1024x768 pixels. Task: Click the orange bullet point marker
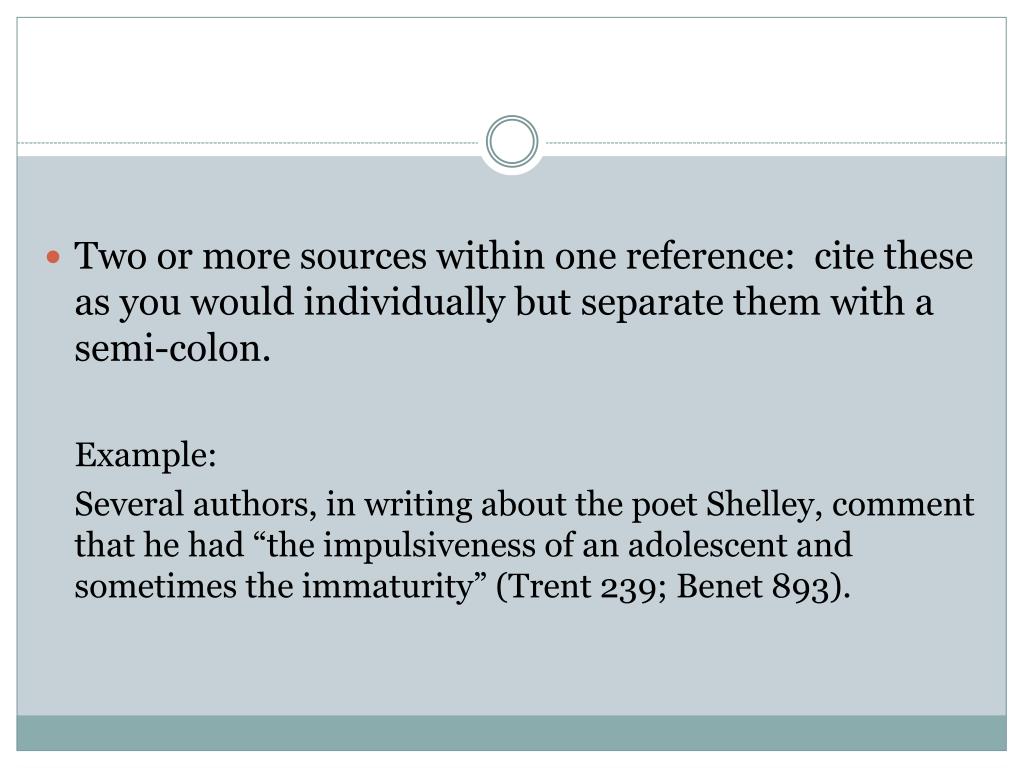click(x=54, y=257)
